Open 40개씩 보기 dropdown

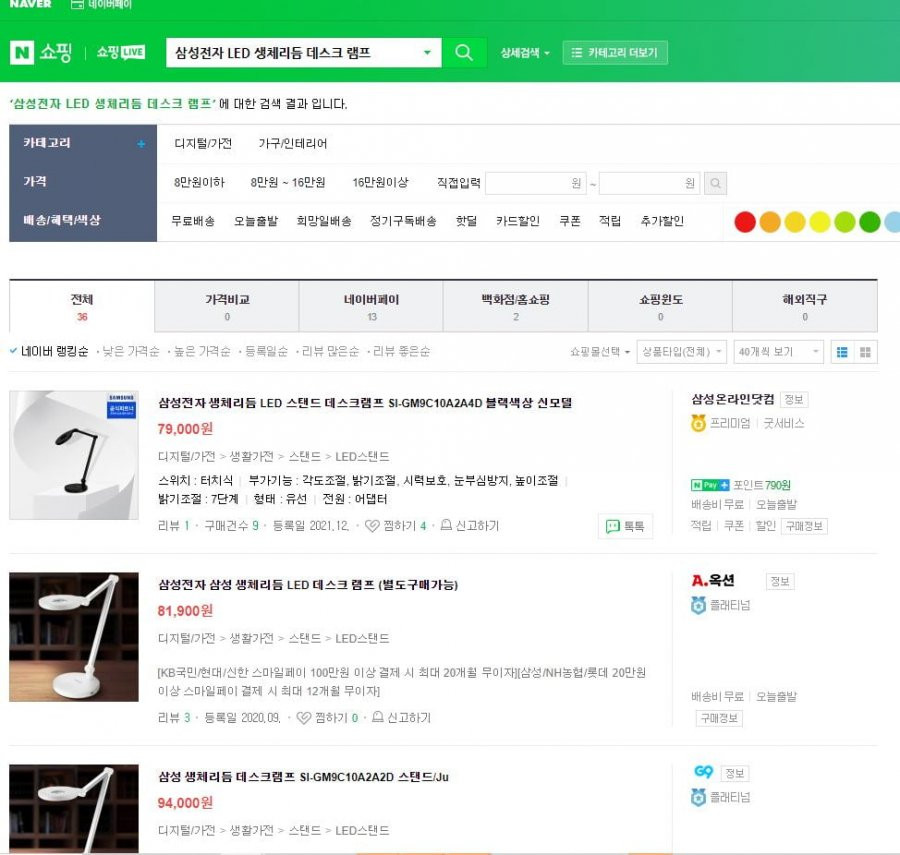coord(778,352)
